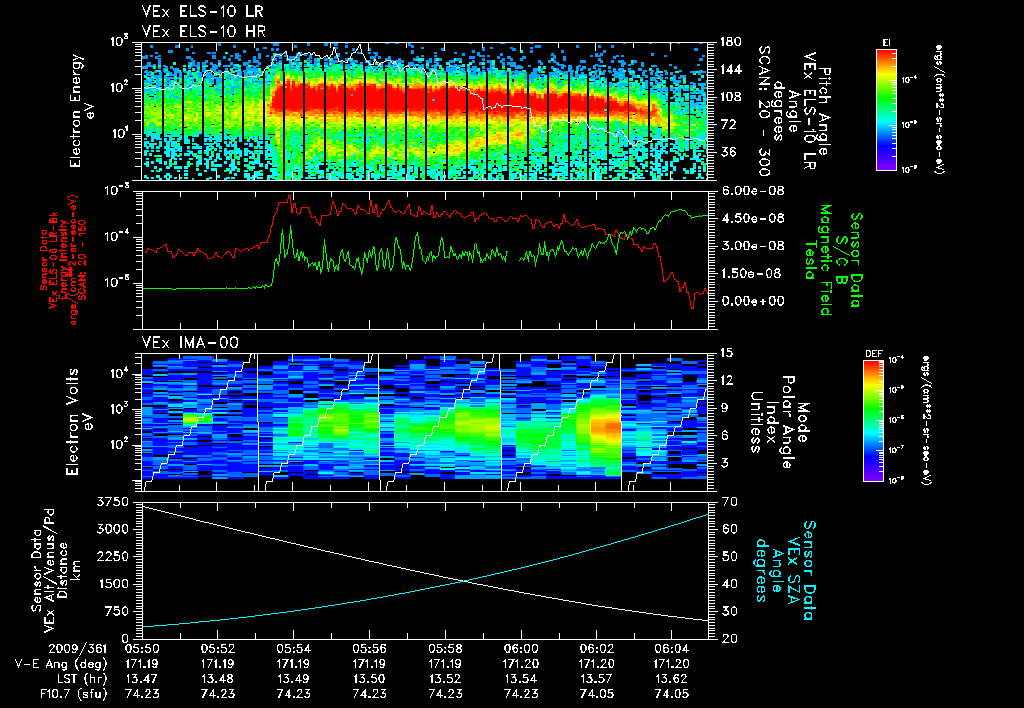Click the 'El' label above the color bar

point(886,42)
